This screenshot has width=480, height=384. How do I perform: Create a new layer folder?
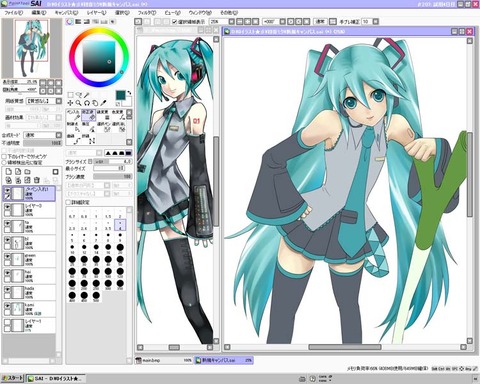click(x=28, y=172)
